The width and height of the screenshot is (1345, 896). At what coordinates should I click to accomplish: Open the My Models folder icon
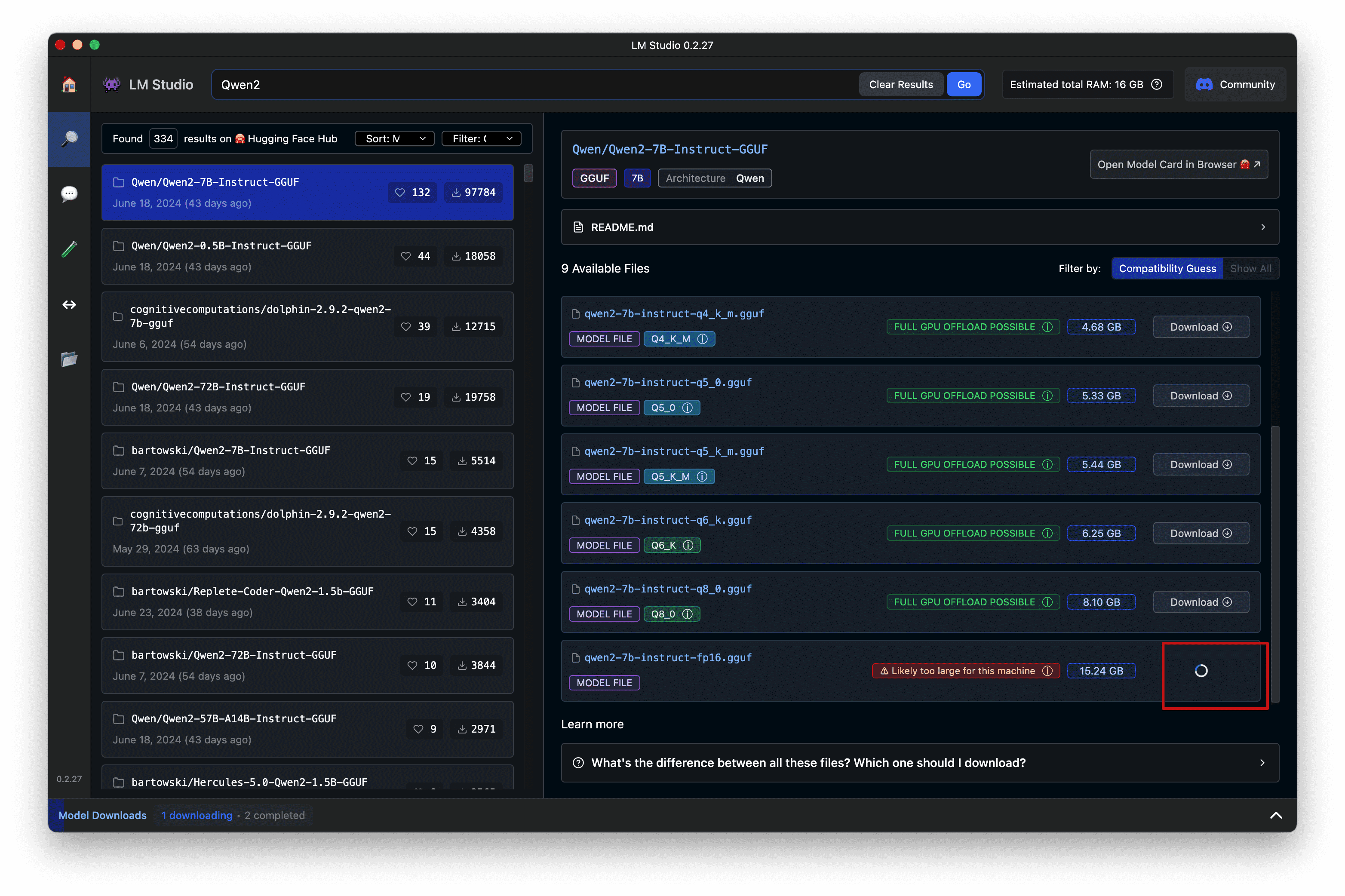point(69,359)
